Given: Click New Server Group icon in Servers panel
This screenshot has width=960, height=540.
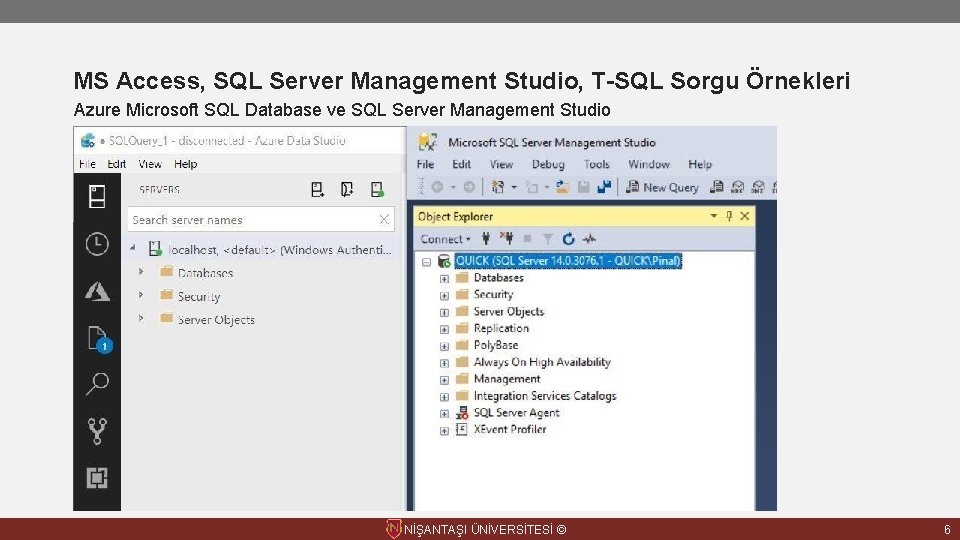Looking at the screenshot, I should tap(347, 190).
